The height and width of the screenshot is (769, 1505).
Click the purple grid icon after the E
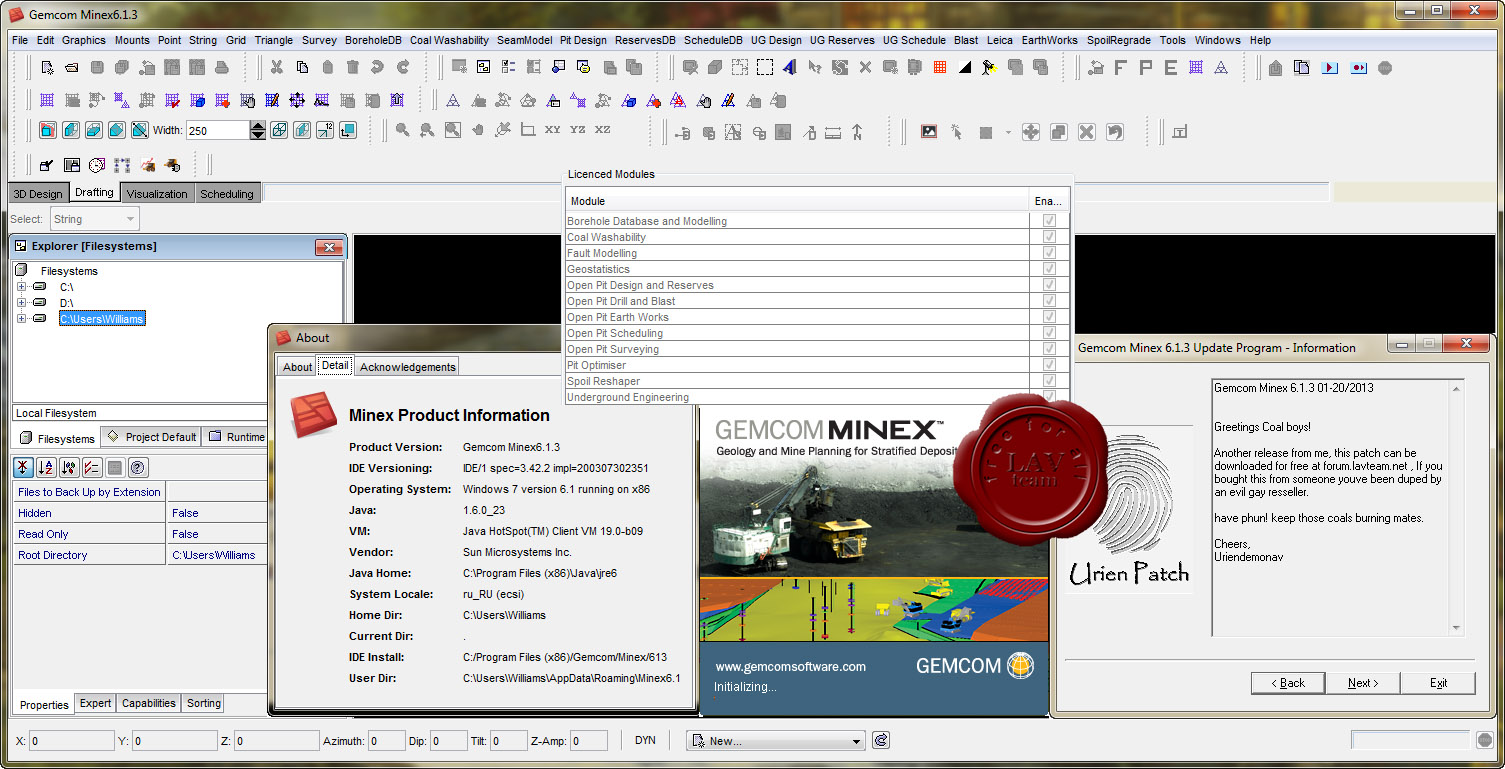tap(1196, 68)
